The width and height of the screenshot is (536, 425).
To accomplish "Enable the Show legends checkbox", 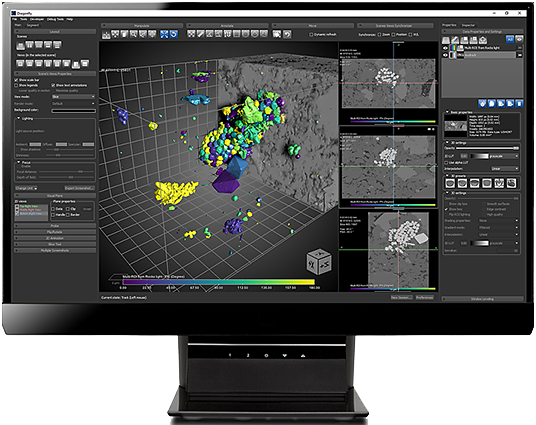I will (x=16, y=85).
